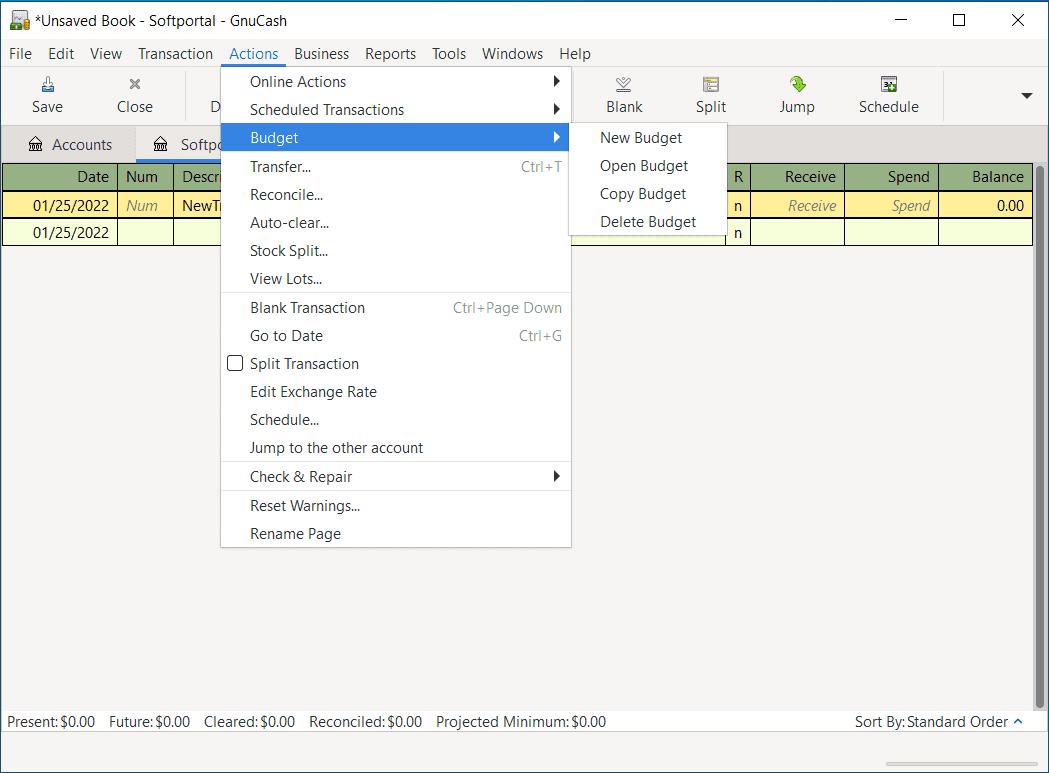The image size is (1049, 773).
Task: Select the highlighted Budget menu item
Action: tap(395, 137)
